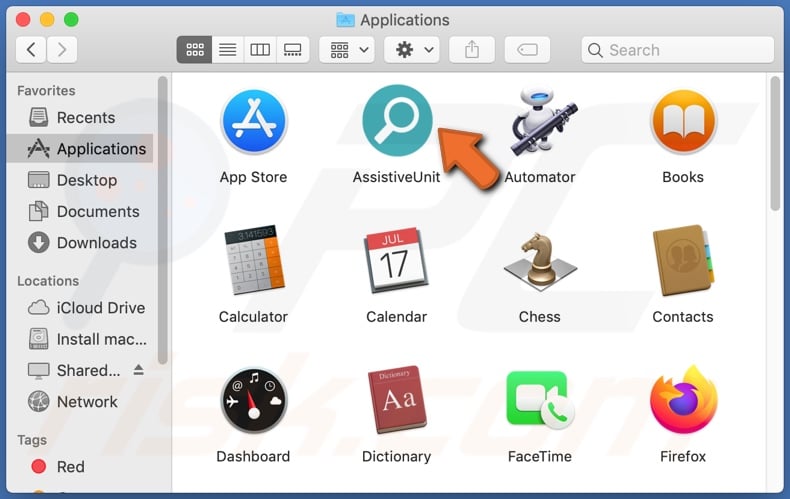Click the Calculator name label

(x=253, y=317)
